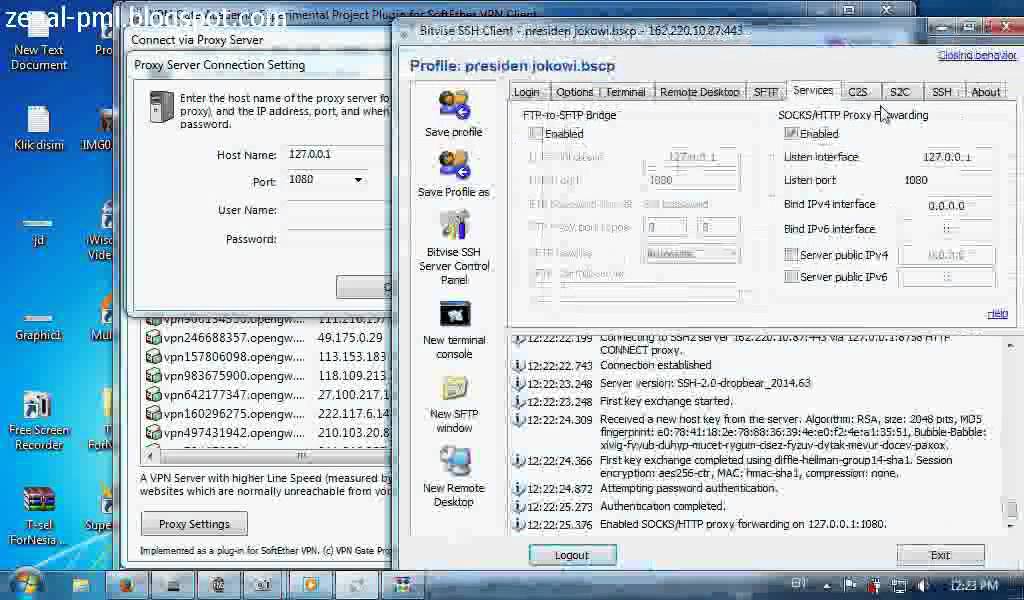Screen dimensions: 1024x600
Task: Open Bitvise SSH Server Control Panel
Action: click(454, 226)
